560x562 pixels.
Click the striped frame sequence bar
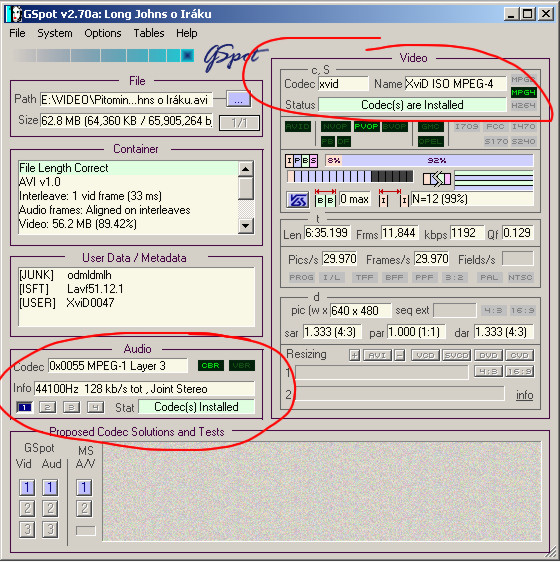(x=350, y=176)
